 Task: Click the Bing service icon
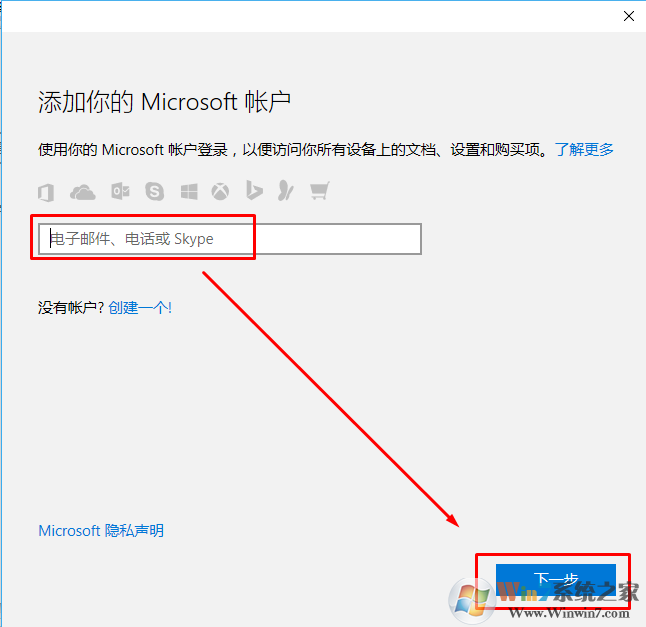(254, 190)
